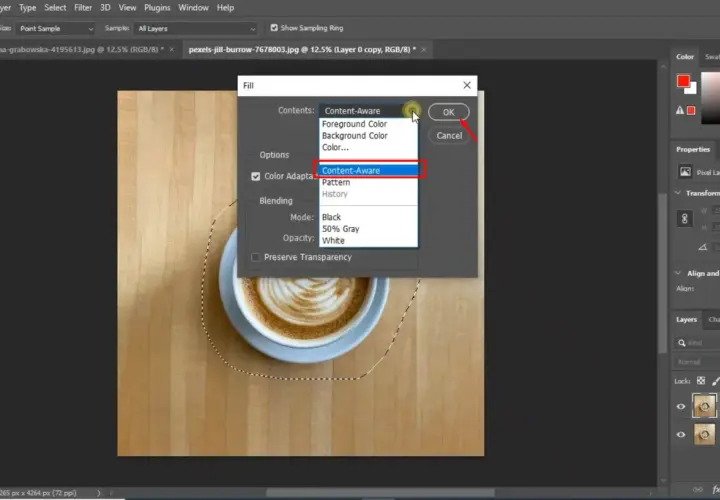720x500 pixels.
Task: Click the lock transparent pixels icon
Action: coord(701,381)
